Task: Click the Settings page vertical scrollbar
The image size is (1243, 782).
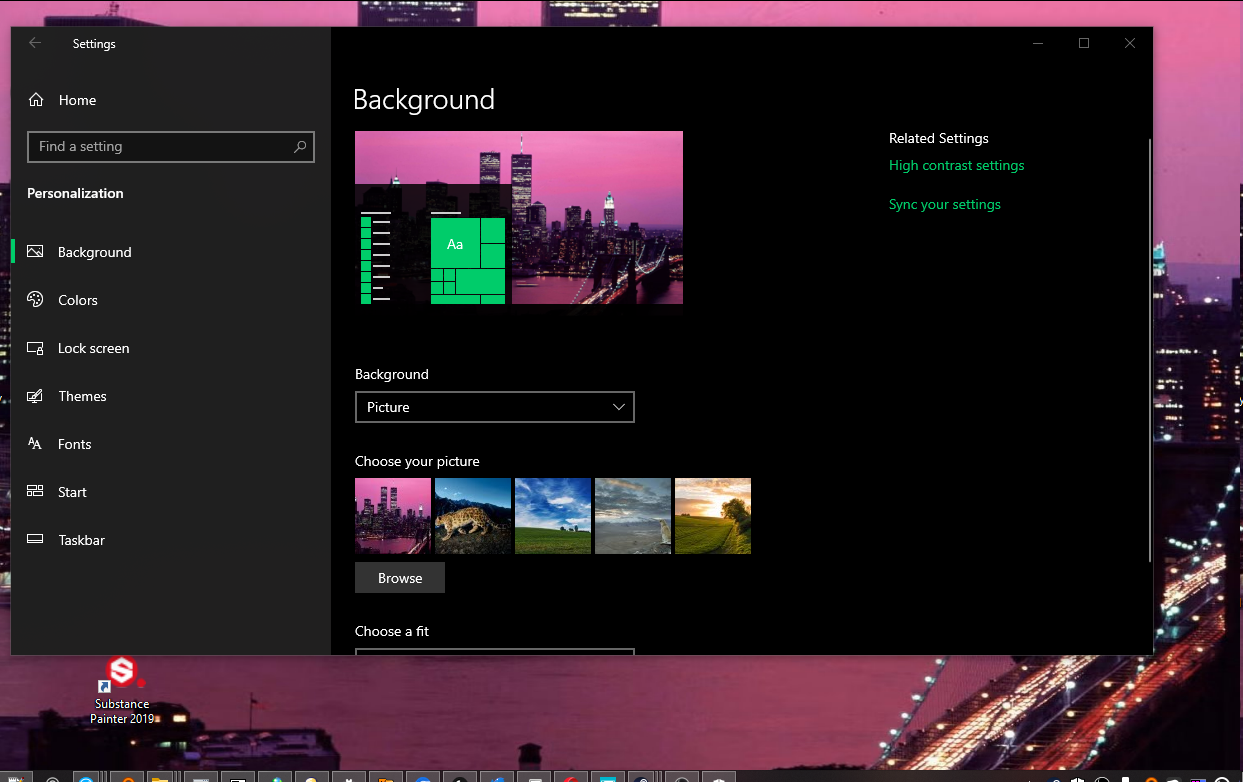Action: 1149,350
